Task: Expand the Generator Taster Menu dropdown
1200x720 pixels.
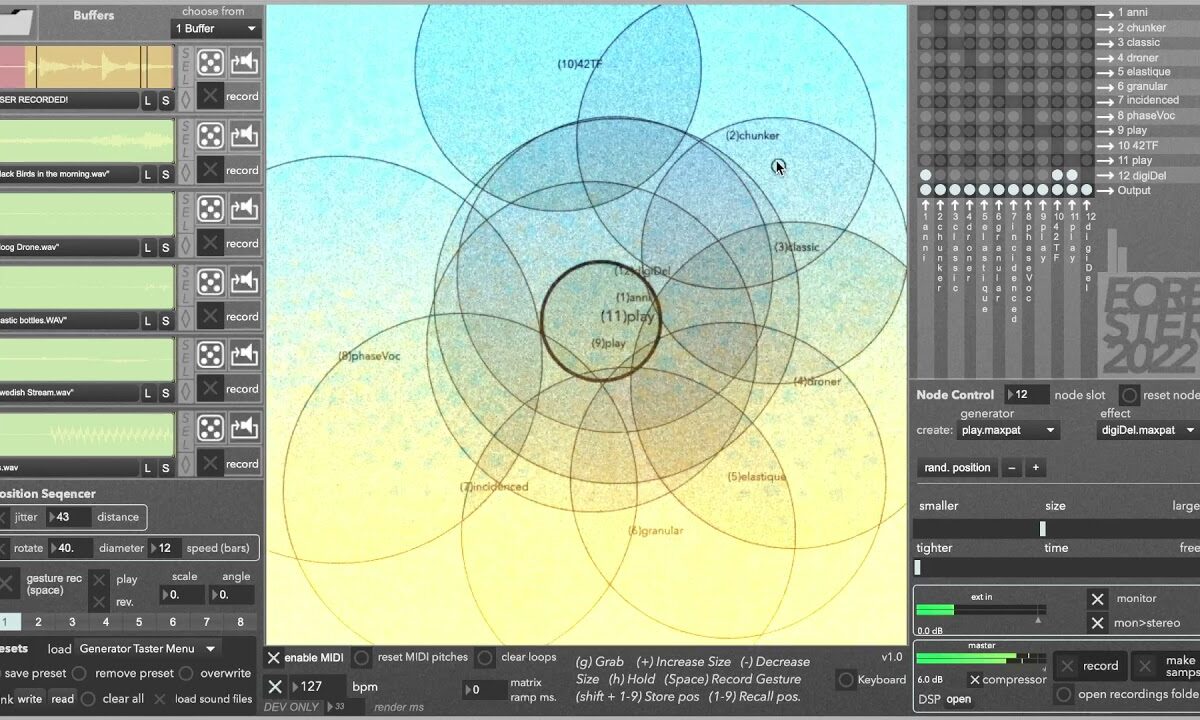Action: point(146,648)
